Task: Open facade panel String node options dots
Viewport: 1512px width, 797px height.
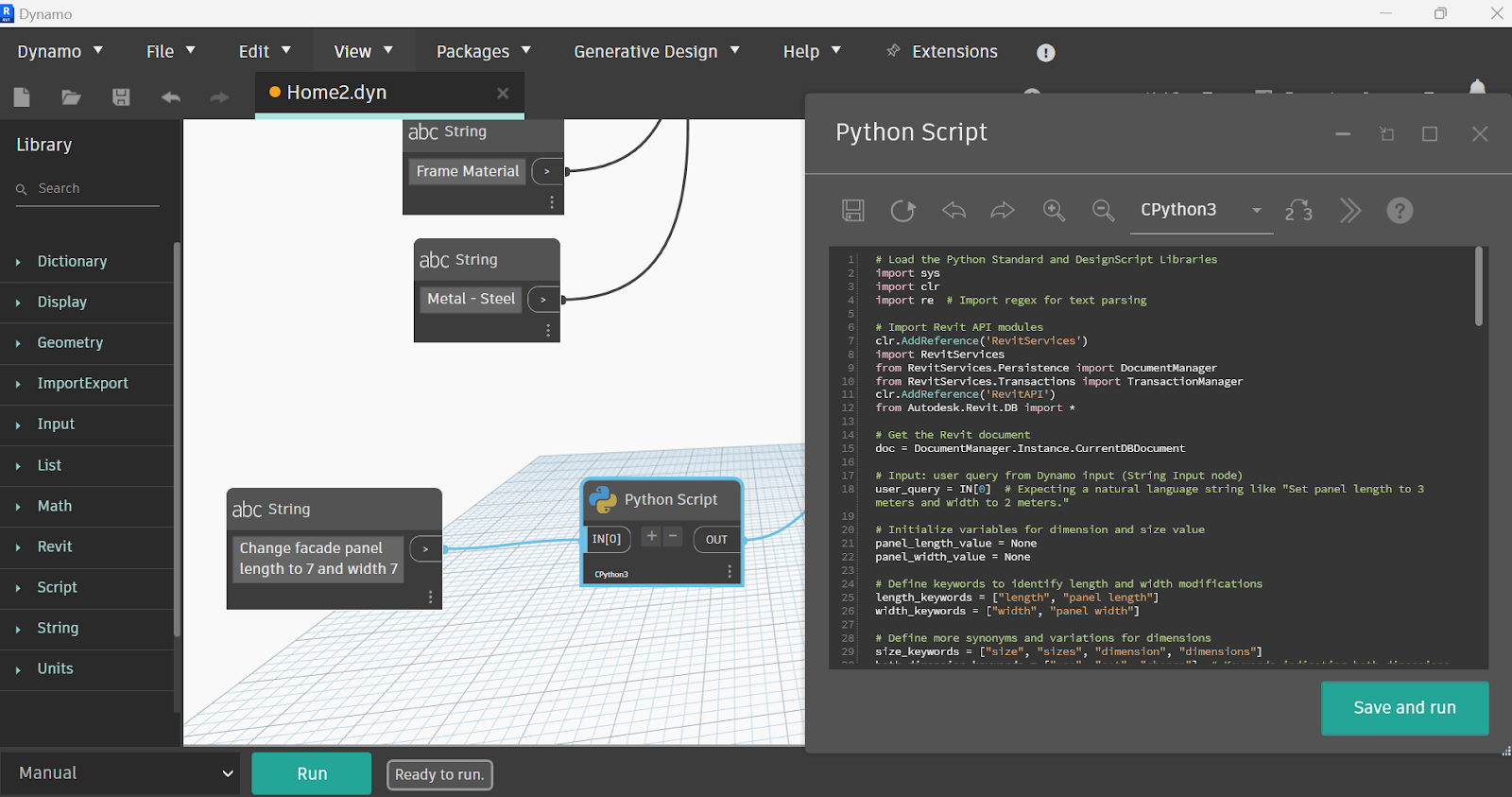Action: [430, 597]
